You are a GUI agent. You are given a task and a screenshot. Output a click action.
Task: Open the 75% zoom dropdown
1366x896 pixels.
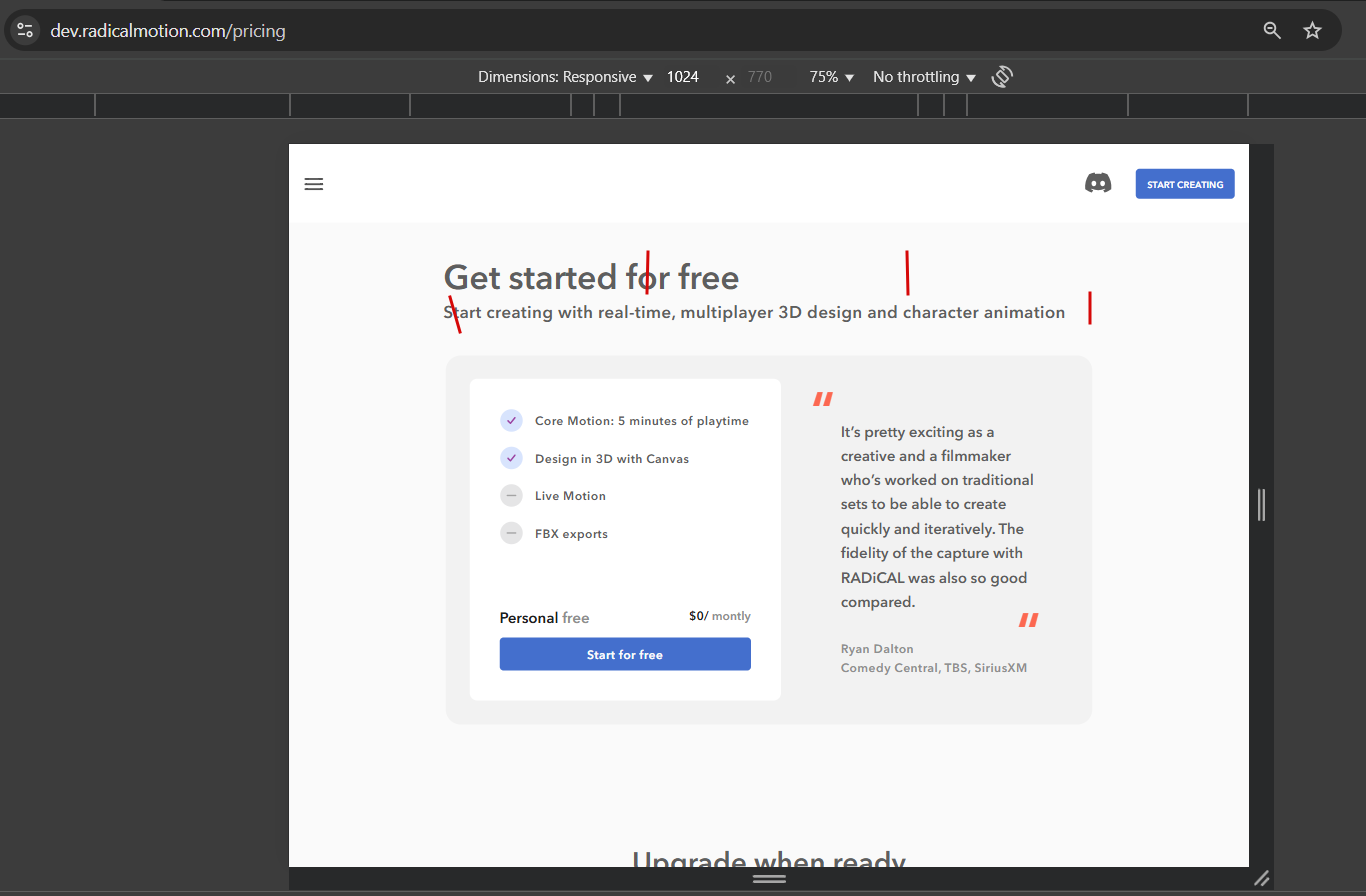click(832, 77)
